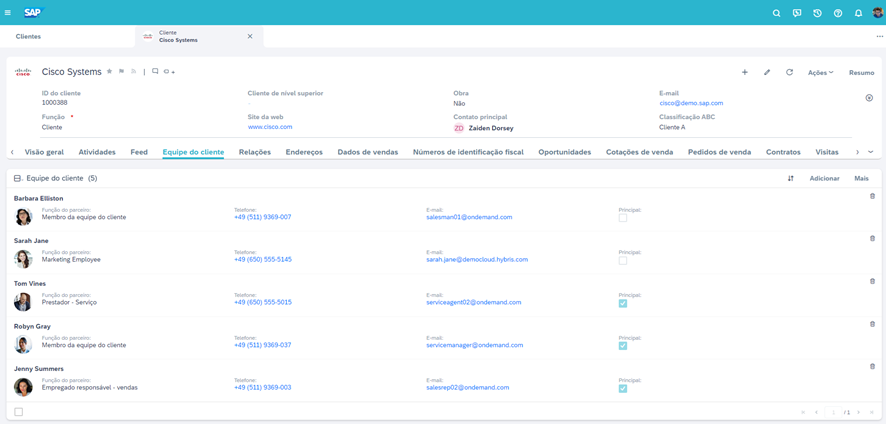Click the sort icon in the team list
This screenshot has width=886, height=424.
791,178
